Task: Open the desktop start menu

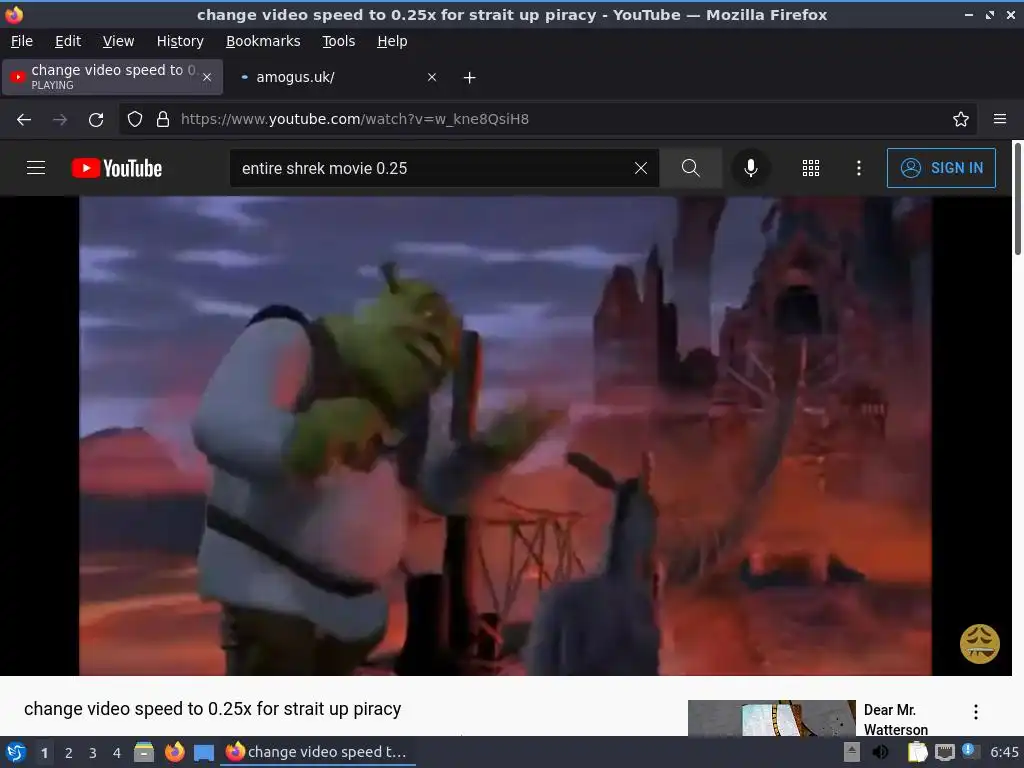Action: (x=16, y=752)
